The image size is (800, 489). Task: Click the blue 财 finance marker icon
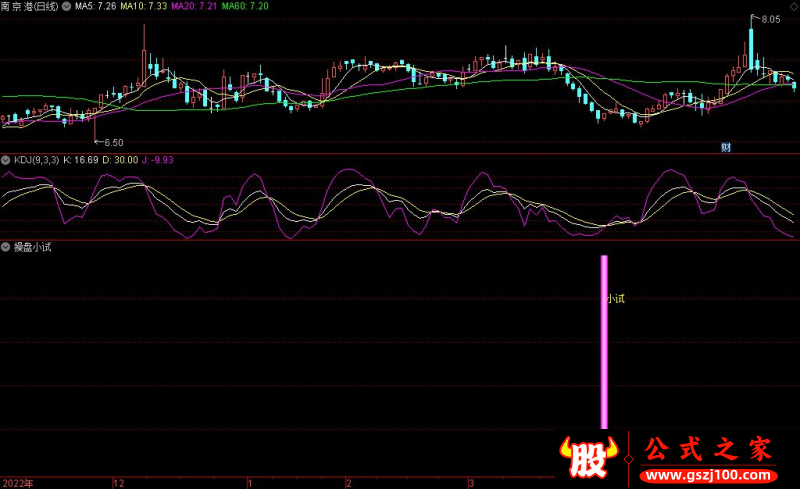coord(726,147)
